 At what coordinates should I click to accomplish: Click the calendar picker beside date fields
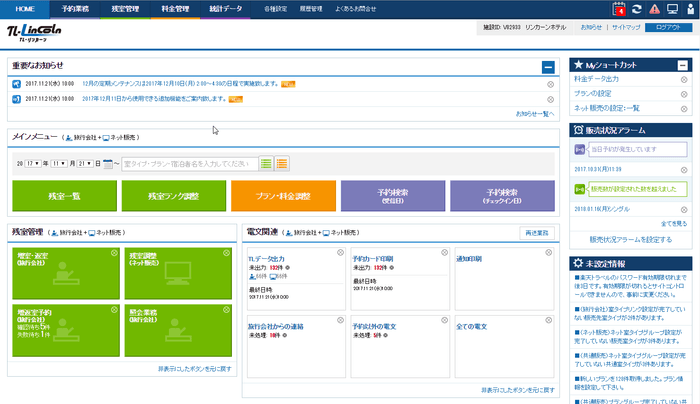(x=108, y=163)
